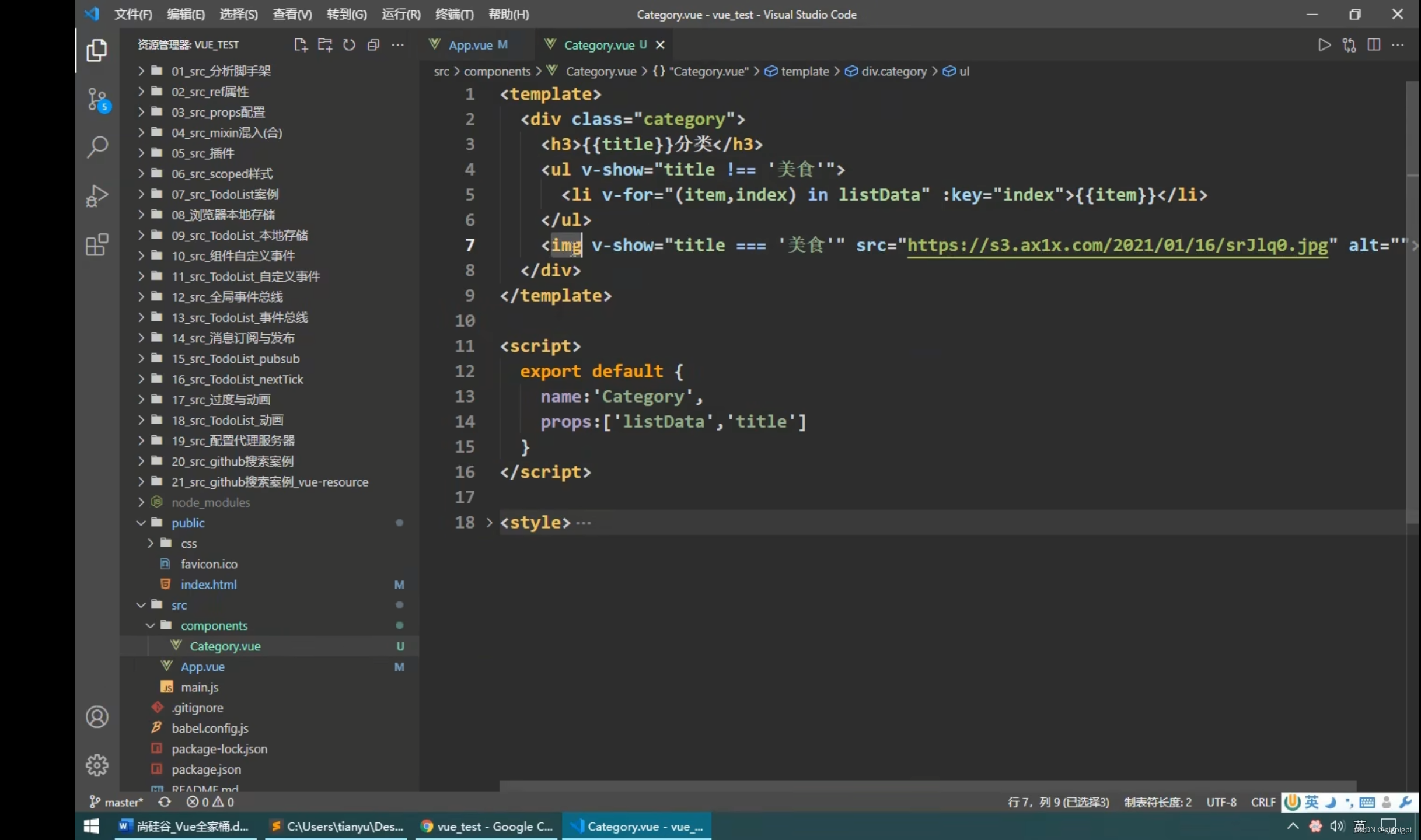
Task: Open the errors and warnings count
Action: [x=210, y=802]
